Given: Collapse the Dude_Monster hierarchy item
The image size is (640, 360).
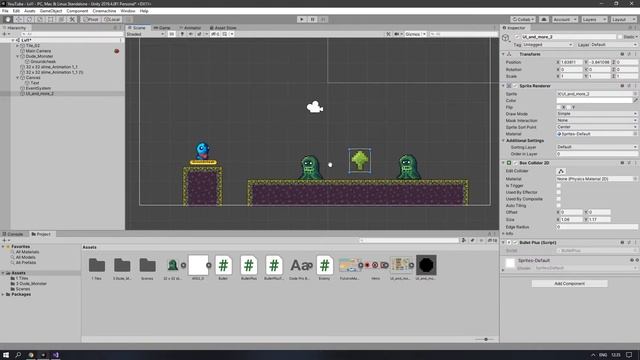Looking at the screenshot, I should tap(18, 56).
